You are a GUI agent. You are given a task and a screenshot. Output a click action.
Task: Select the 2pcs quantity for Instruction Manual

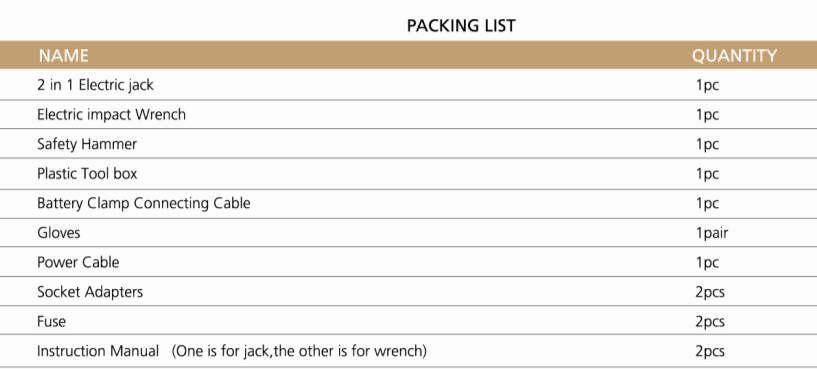click(710, 351)
